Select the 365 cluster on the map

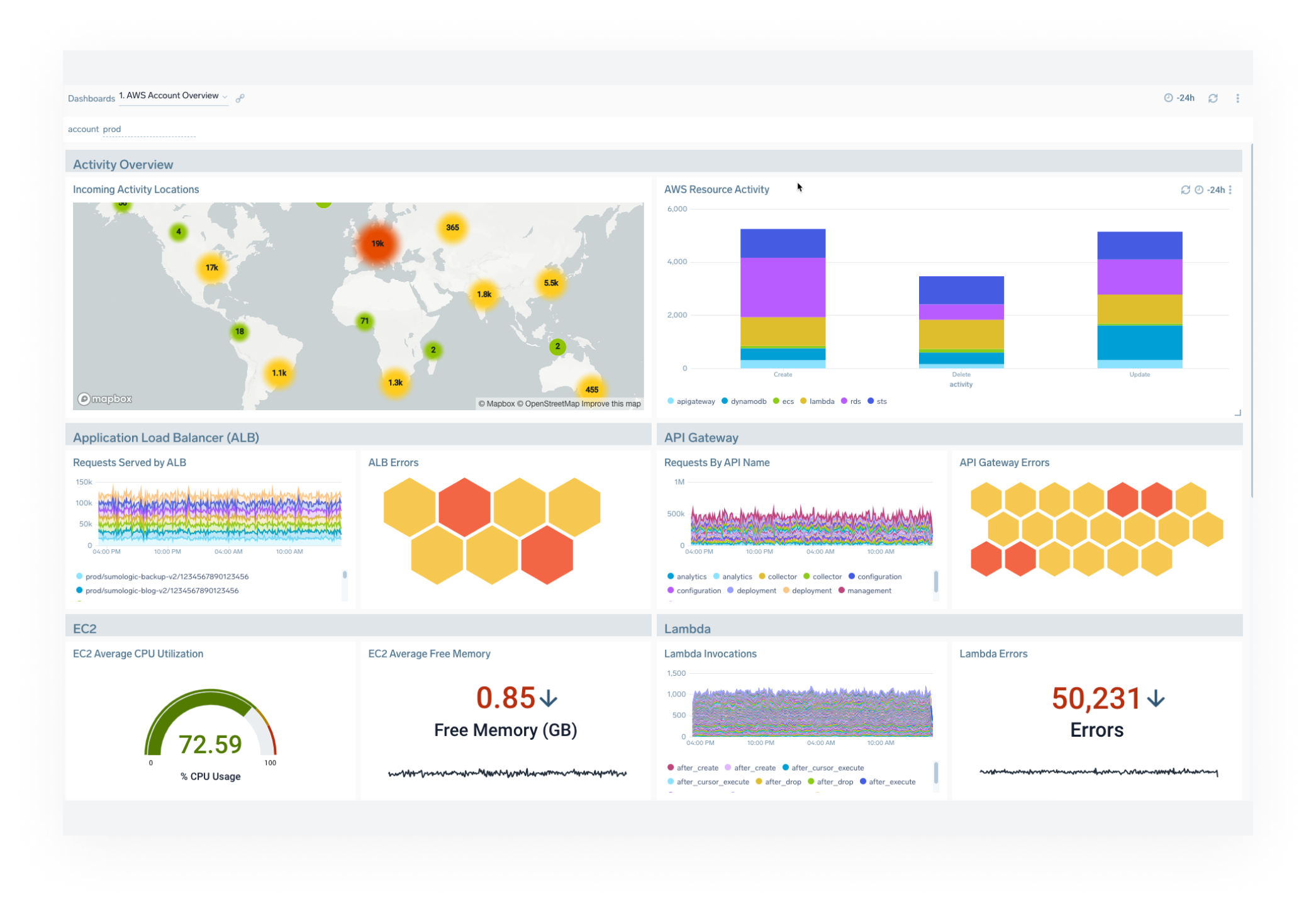coord(452,228)
